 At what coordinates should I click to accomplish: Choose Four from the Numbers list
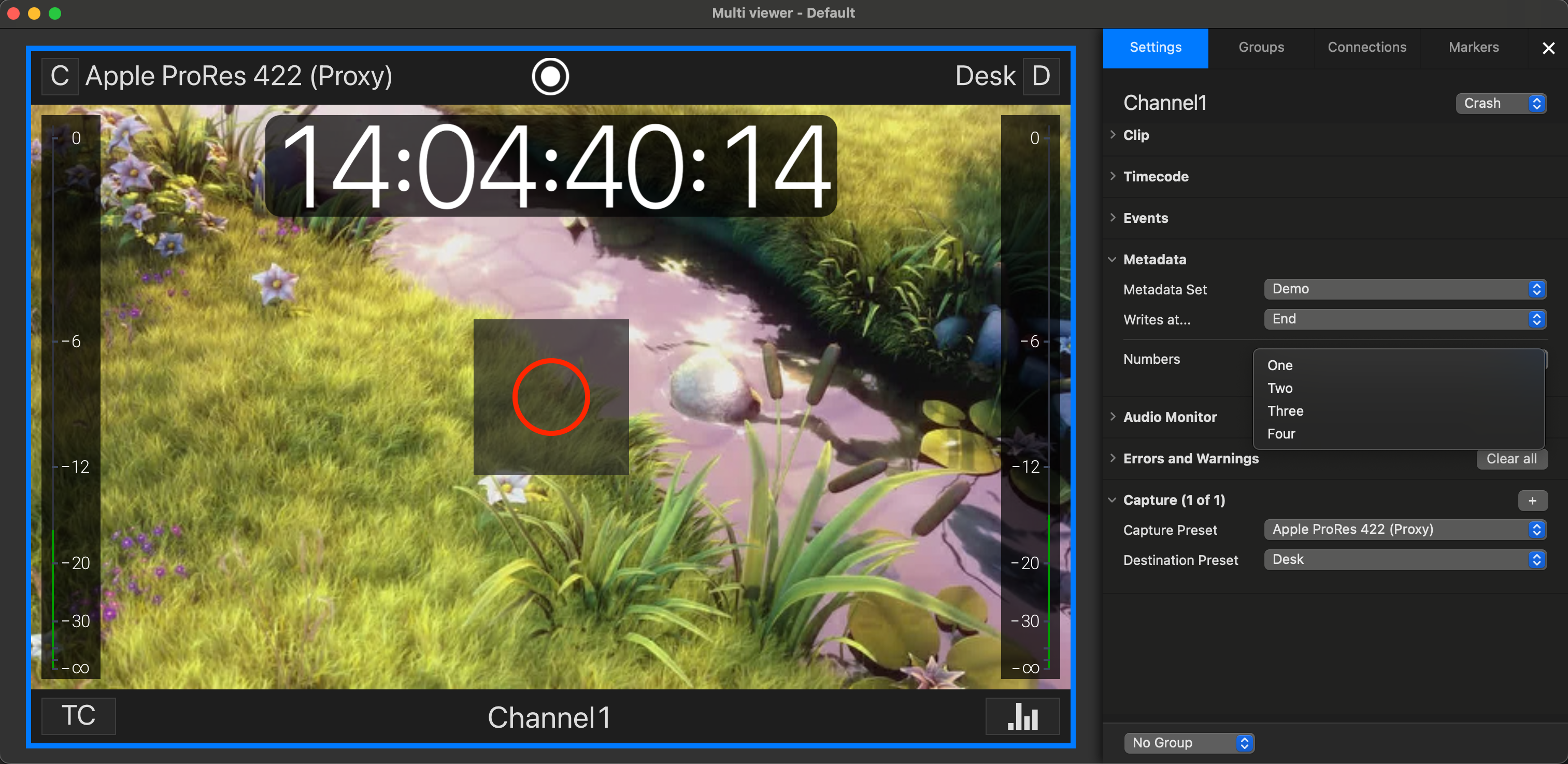point(1399,434)
